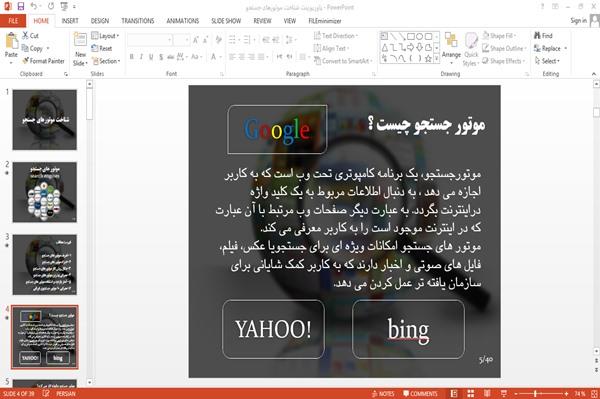
Task: Toggle text Shadow formatting
Action: [161, 57]
